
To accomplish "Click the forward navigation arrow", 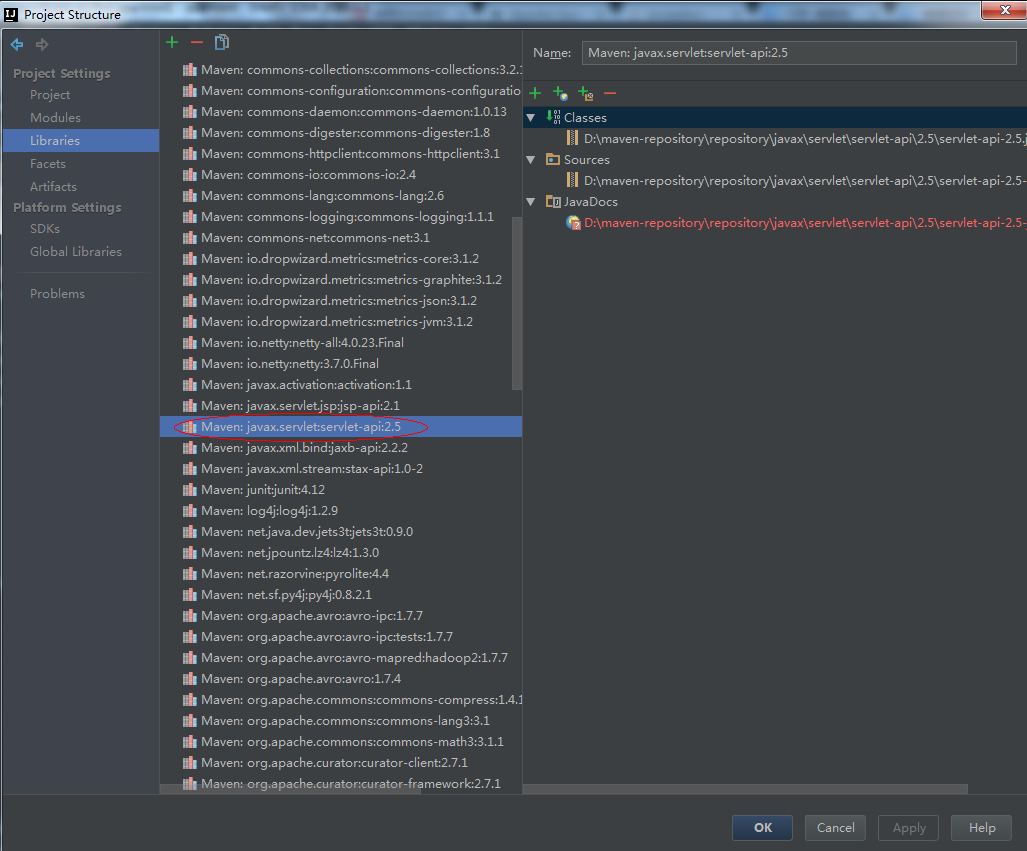I will (42, 45).
